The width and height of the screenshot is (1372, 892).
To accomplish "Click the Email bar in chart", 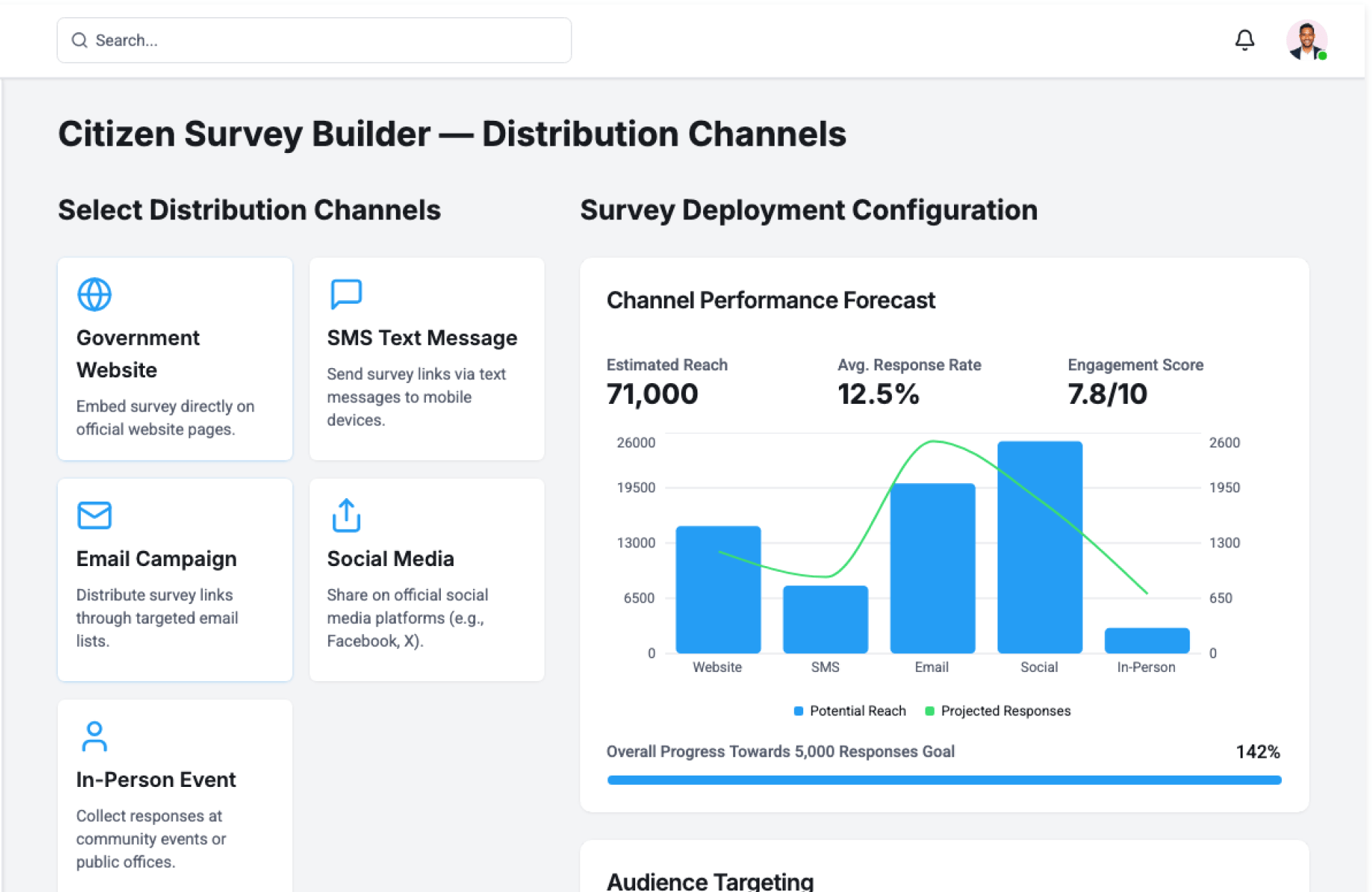I will tap(932, 568).
